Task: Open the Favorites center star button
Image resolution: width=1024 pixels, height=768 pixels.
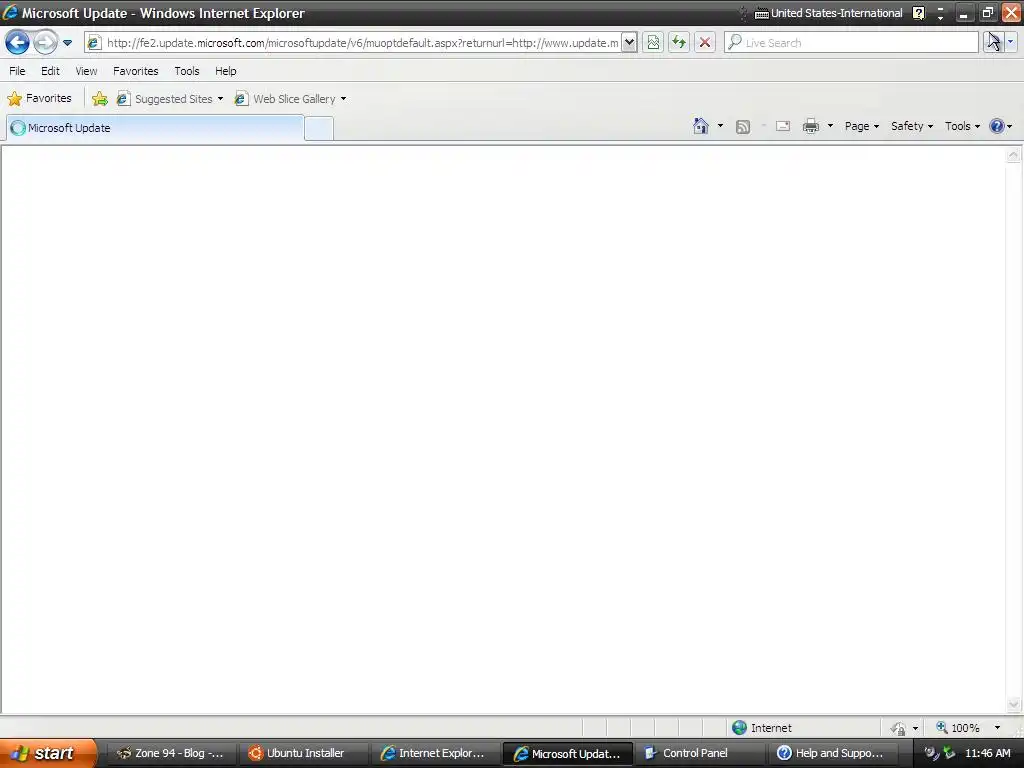Action: [x=40, y=99]
